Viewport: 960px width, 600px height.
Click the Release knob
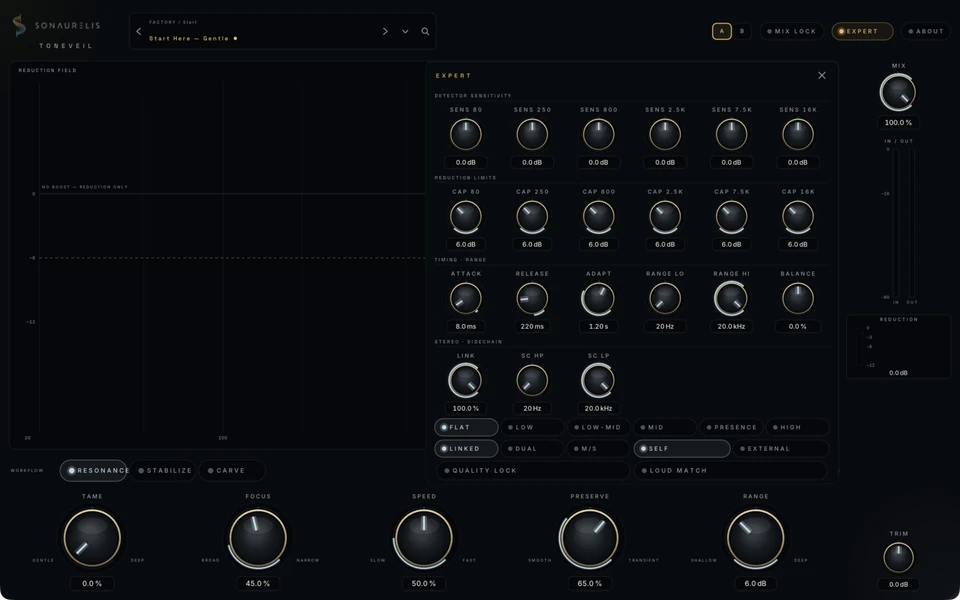532,298
